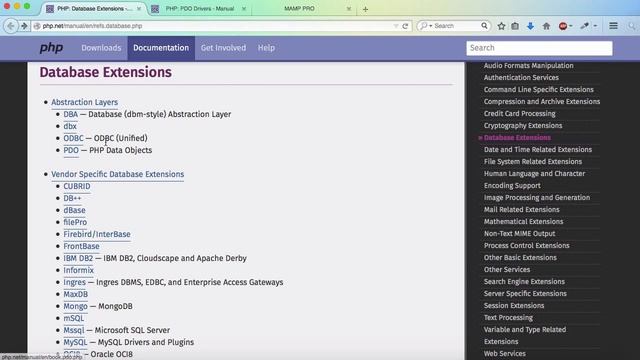640x360 pixels.
Task: Click the php.net Search field
Action: 539,48
